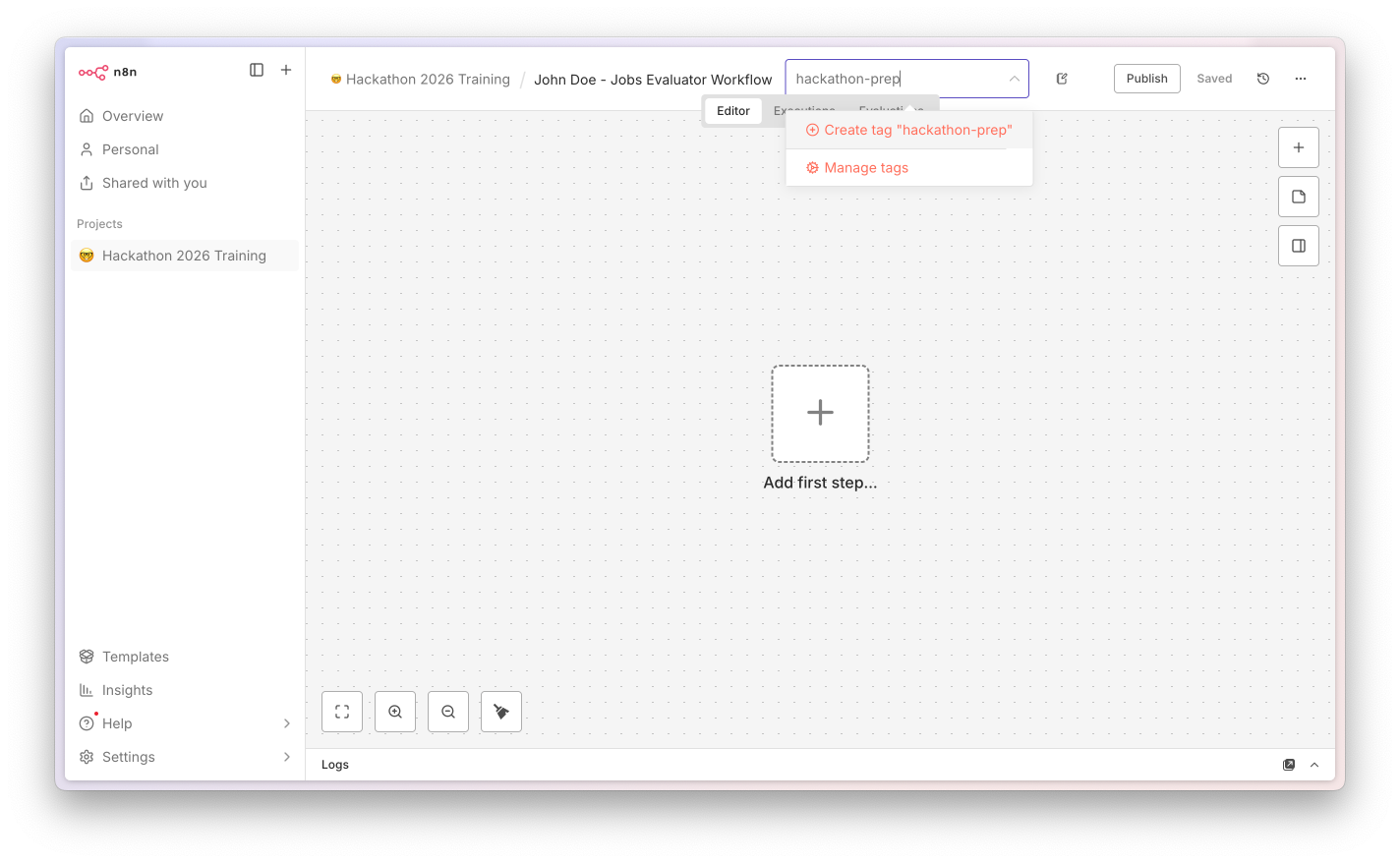
Task: Switch to the Editor tab
Action: coord(733,111)
